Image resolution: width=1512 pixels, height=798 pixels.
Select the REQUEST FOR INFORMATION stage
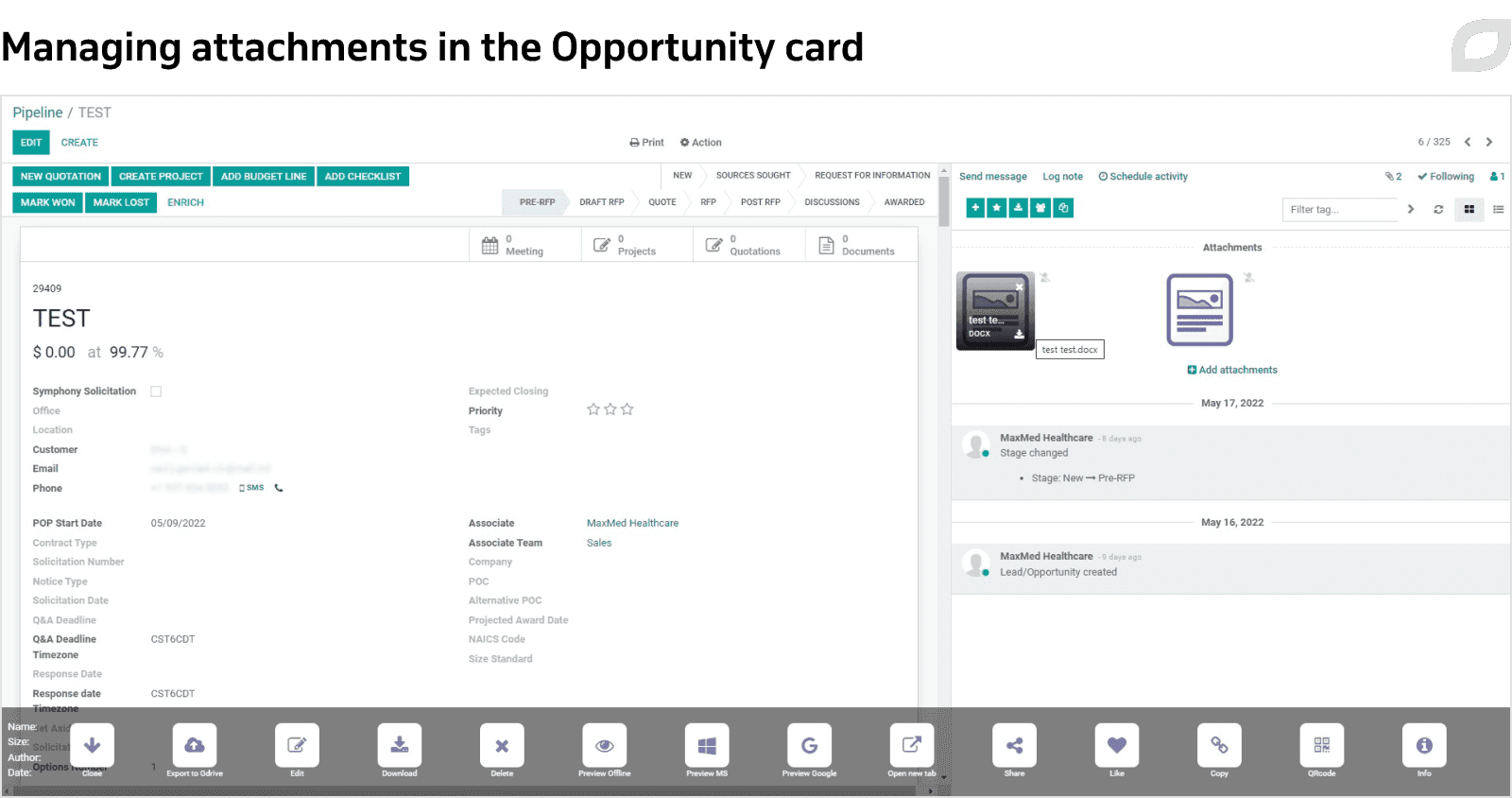coord(872,176)
